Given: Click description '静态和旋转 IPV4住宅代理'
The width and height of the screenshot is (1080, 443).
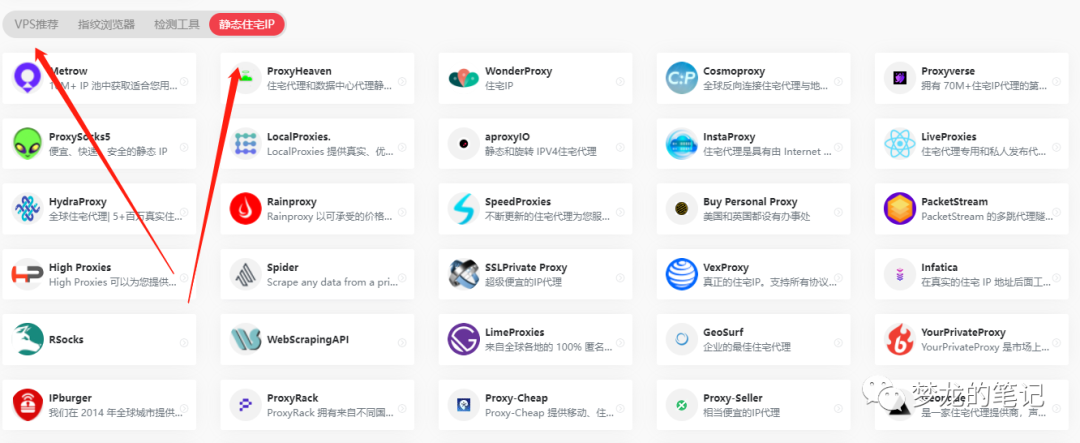Looking at the screenshot, I should coord(541,152).
